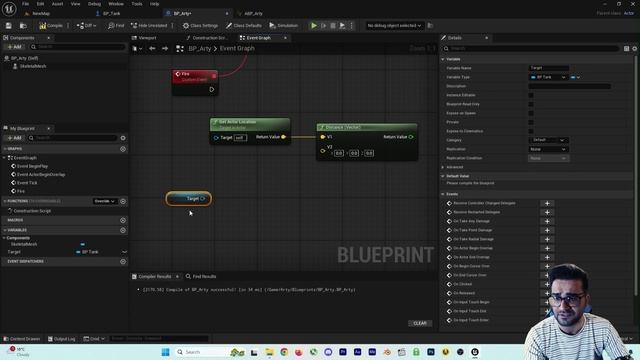The height and width of the screenshot is (360, 640).
Task: Click the Simulation button
Action: 283,25
